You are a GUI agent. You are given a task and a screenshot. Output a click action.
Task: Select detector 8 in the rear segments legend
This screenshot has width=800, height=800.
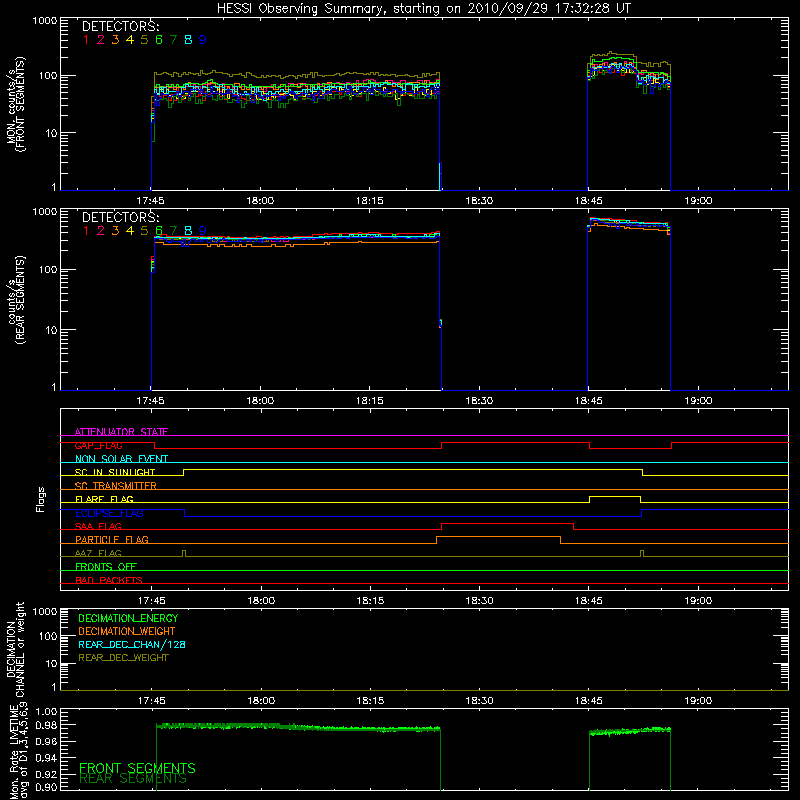pyautogui.click(x=188, y=231)
